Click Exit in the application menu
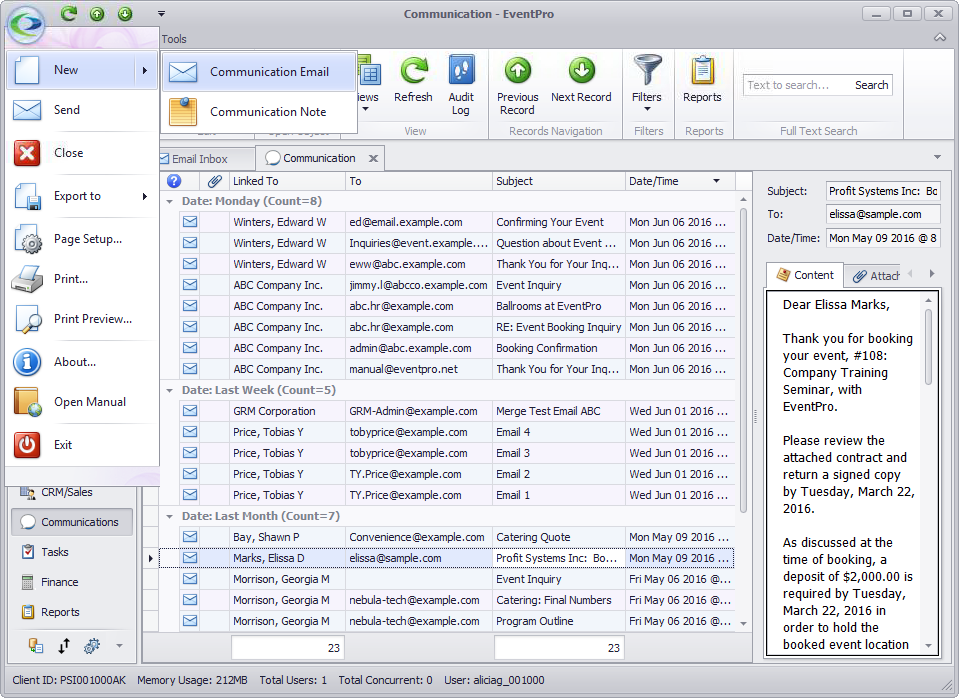Image resolution: width=959 pixels, height=698 pixels. tap(82, 445)
